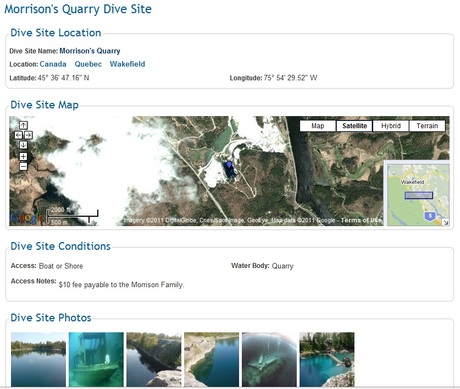
Task: Collapse the overview map corner arrow
Action: (x=446, y=223)
